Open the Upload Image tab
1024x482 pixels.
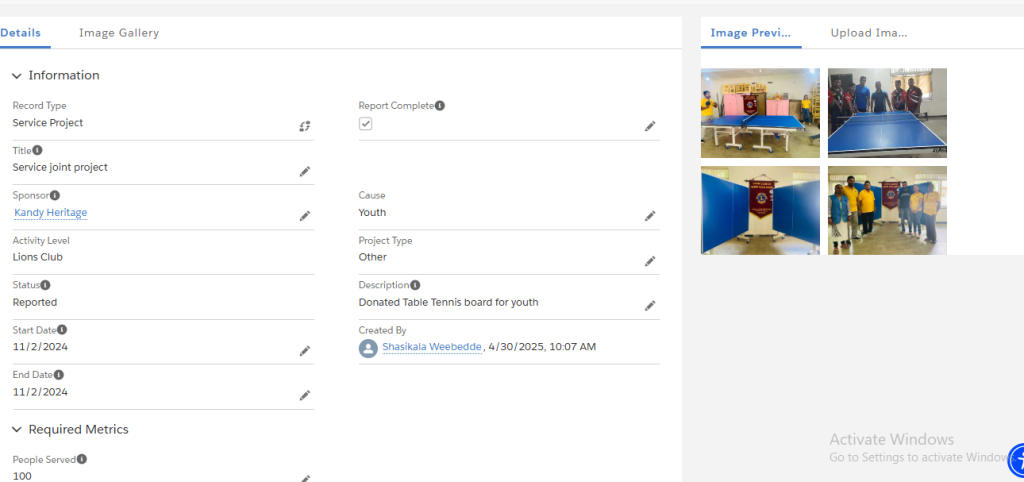(x=869, y=33)
